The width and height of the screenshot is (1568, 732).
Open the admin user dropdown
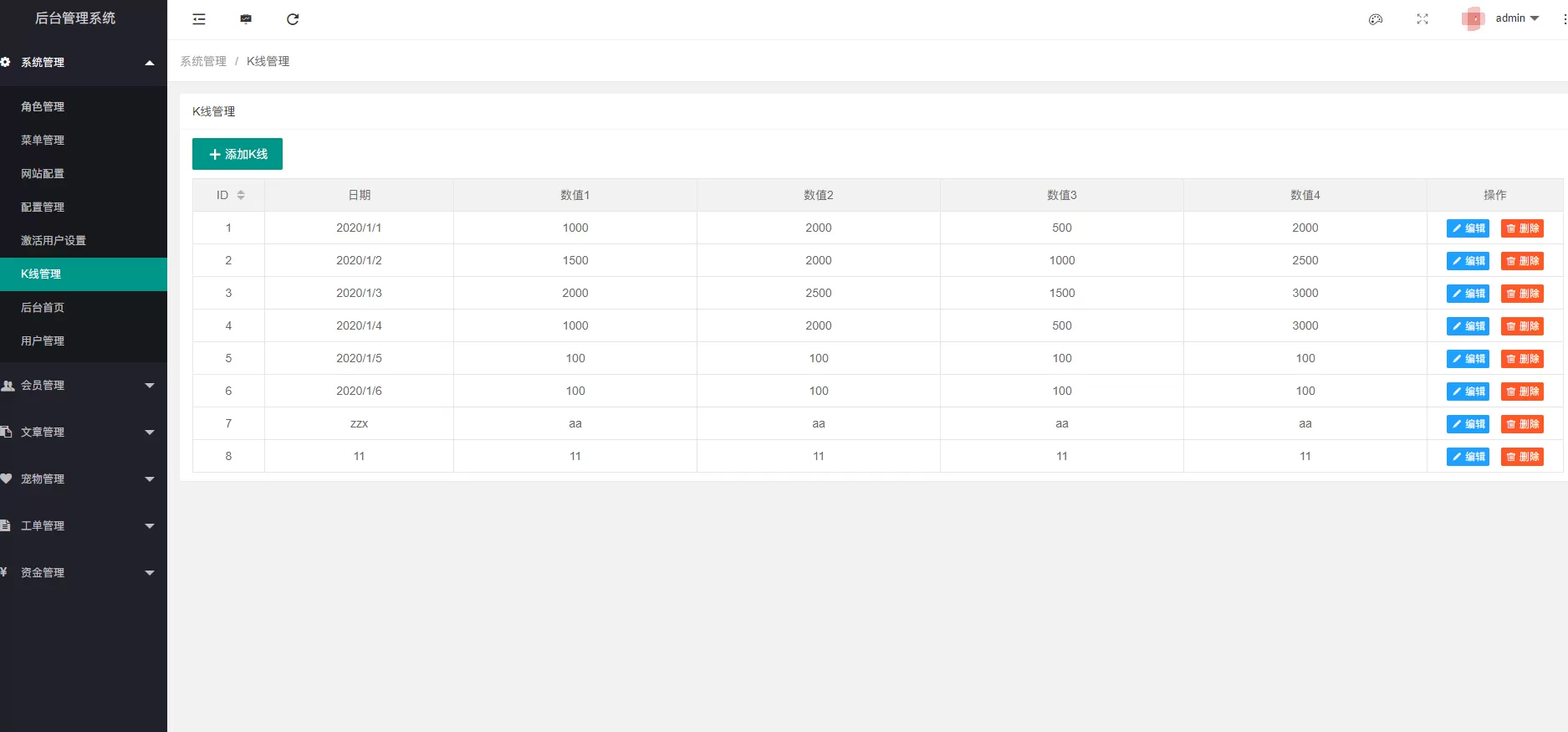(x=1517, y=18)
